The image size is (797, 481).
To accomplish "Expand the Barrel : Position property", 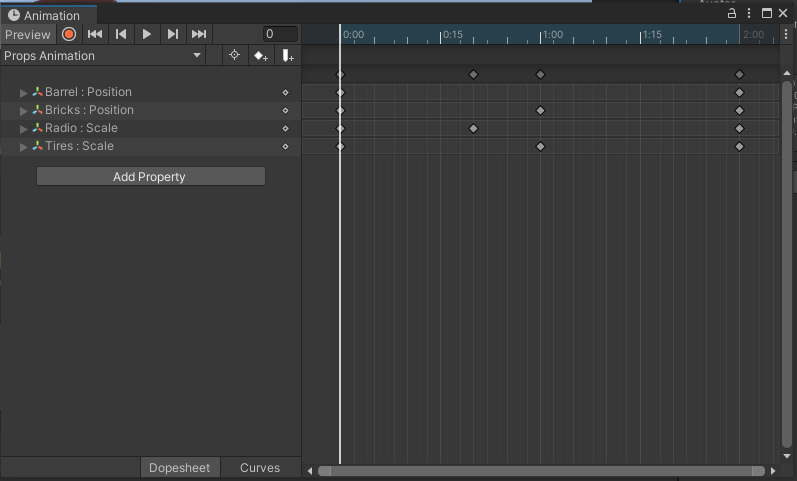I will point(23,93).
